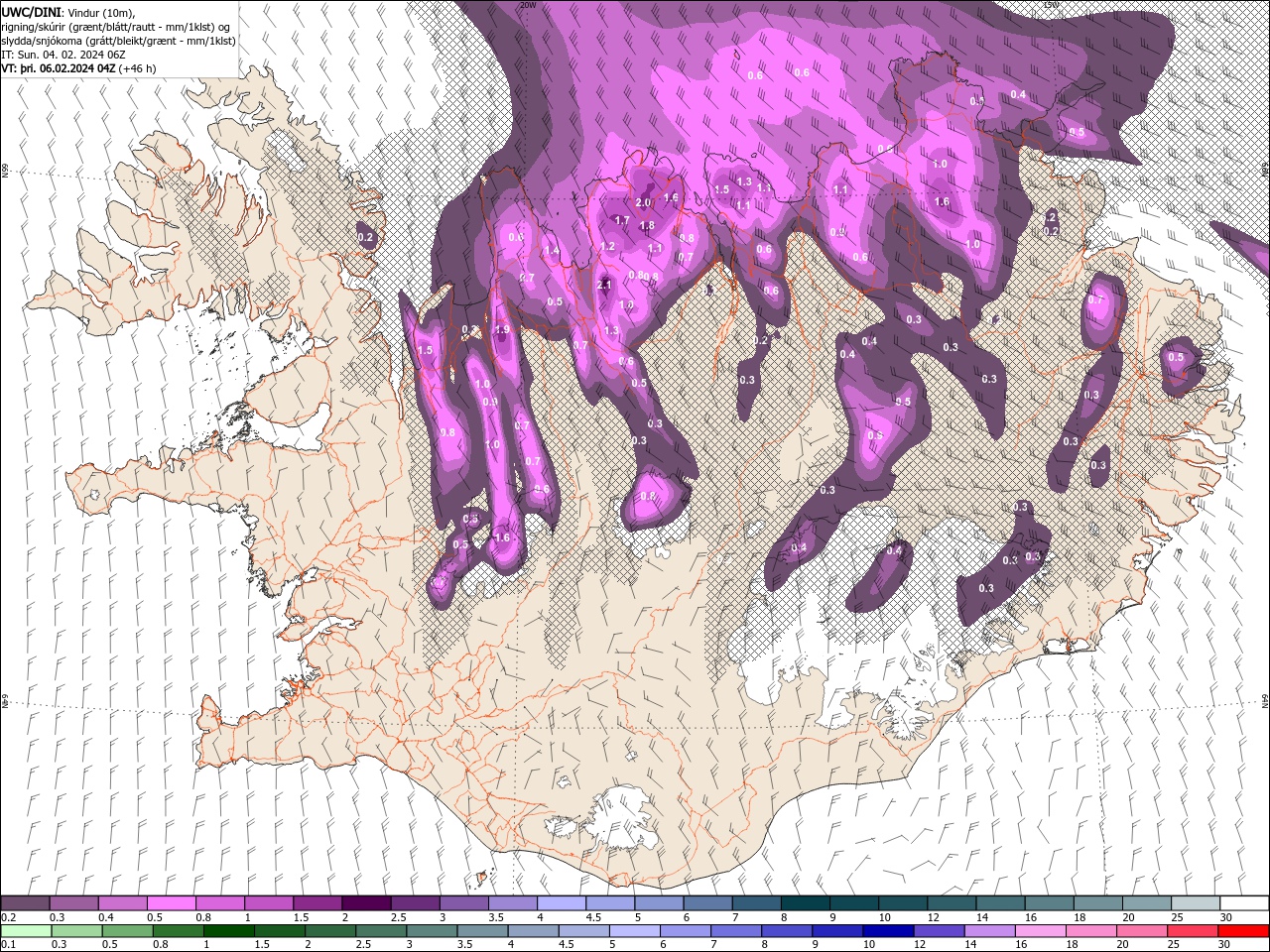This screenshot has width=1270, height=952.
Task: Click the dark teal 8 swatch in top legend row
Action: [x=804, y=903]
